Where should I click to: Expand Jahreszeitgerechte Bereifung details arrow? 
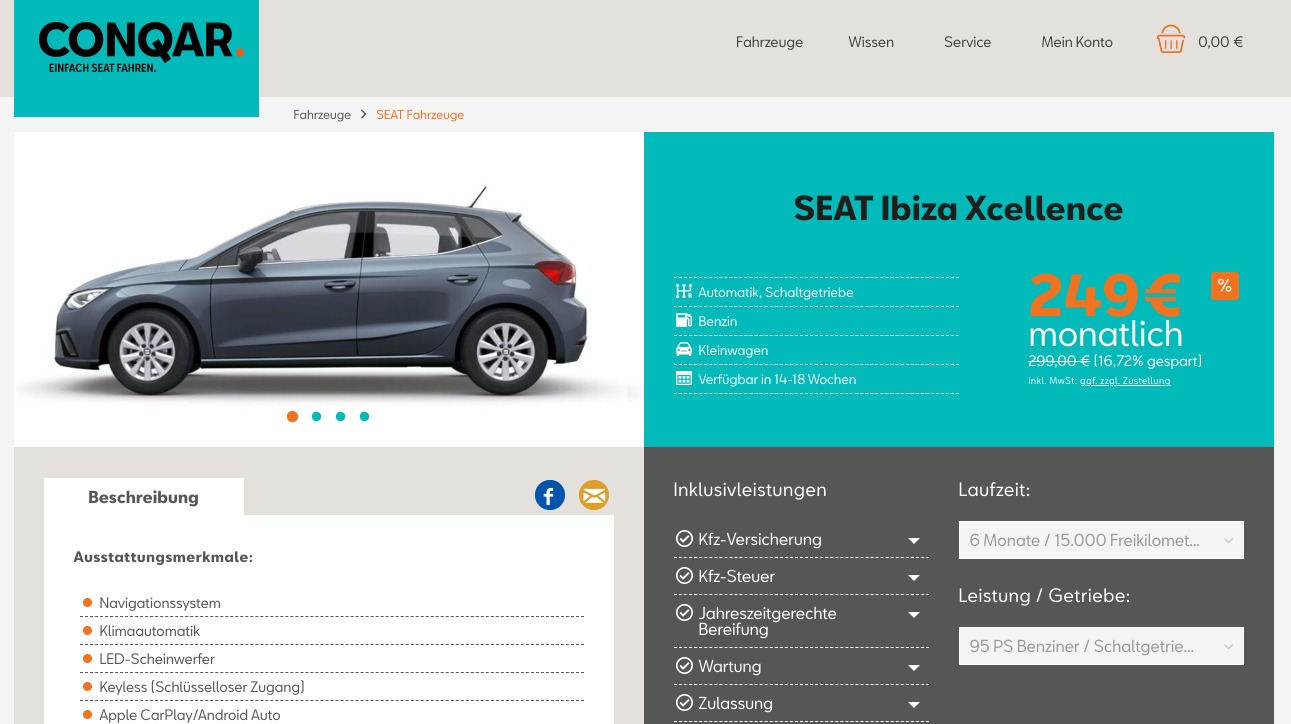coord(913,615)
